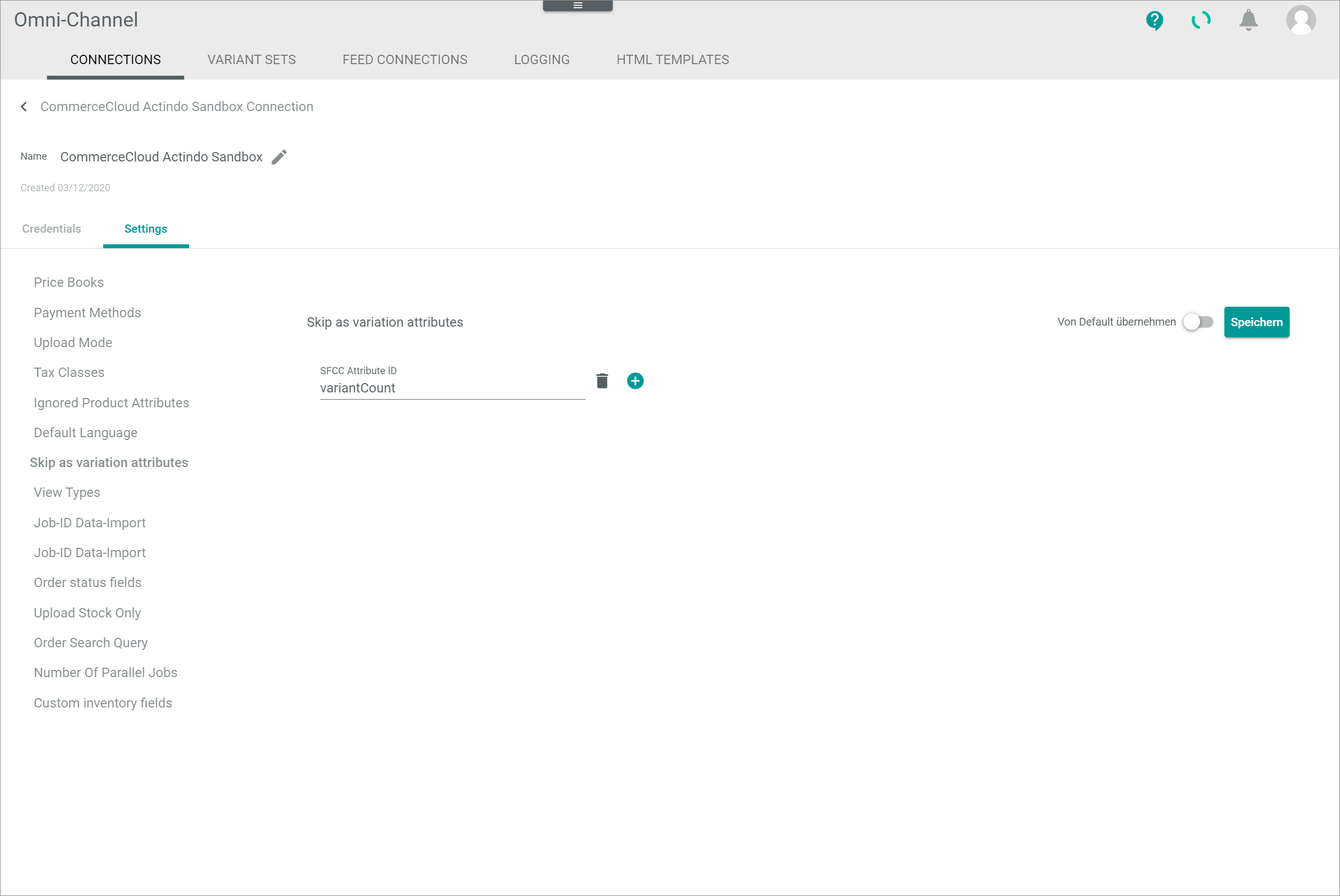
Task: Open the first Job-ID Data-Import entry
Action: pos(90,523)
